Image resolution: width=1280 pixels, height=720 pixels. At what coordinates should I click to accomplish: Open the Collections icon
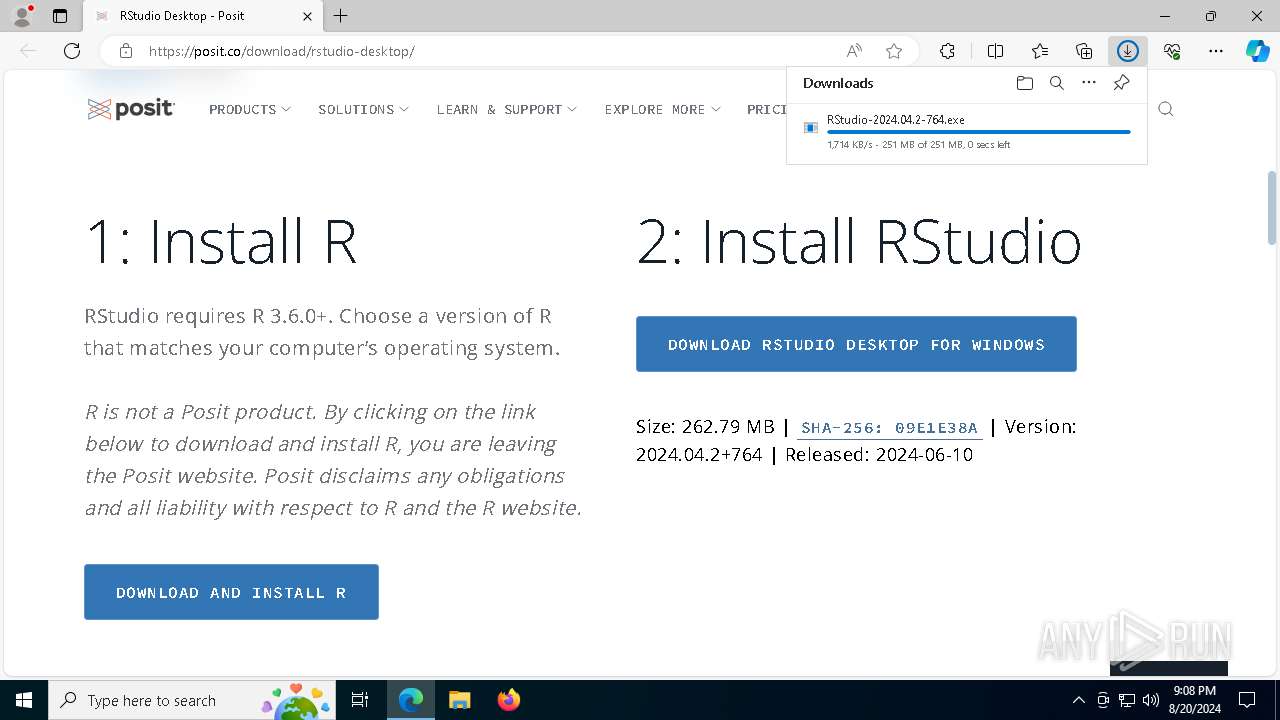coord(1084,51)
